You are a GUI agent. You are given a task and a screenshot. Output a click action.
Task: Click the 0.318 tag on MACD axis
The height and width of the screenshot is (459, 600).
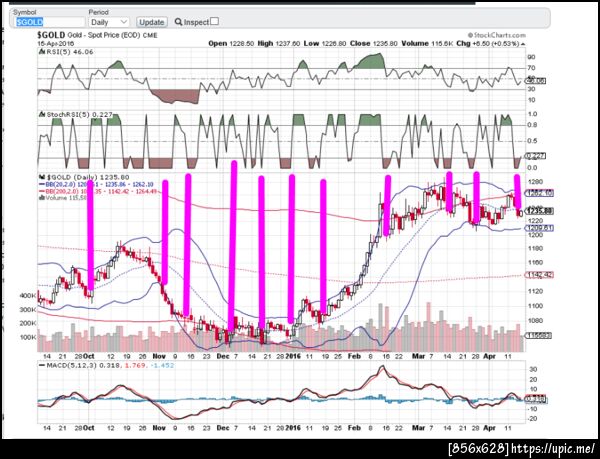[x=537, y=400]
